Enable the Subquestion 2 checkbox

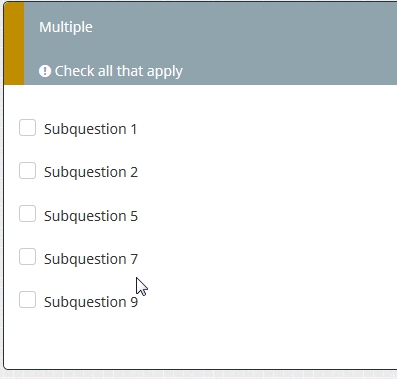(27, 171)
